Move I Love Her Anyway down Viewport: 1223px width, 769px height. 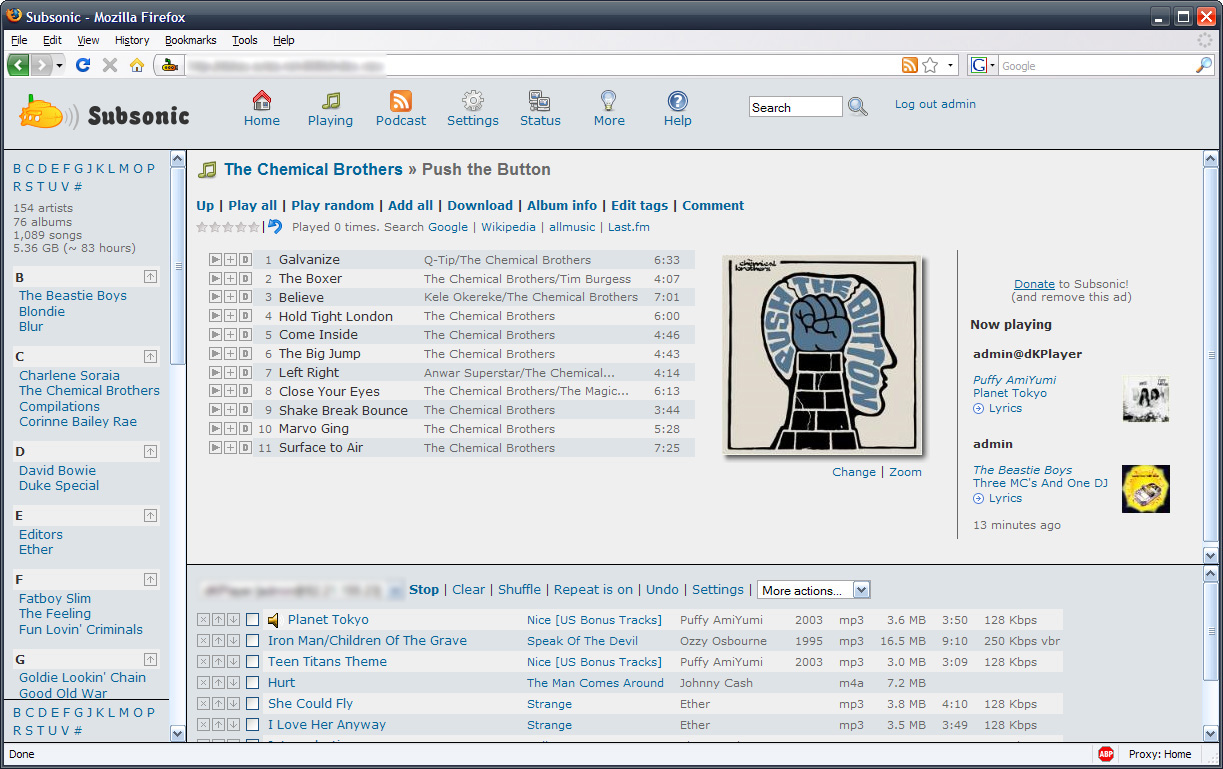[x=233, y=725]
